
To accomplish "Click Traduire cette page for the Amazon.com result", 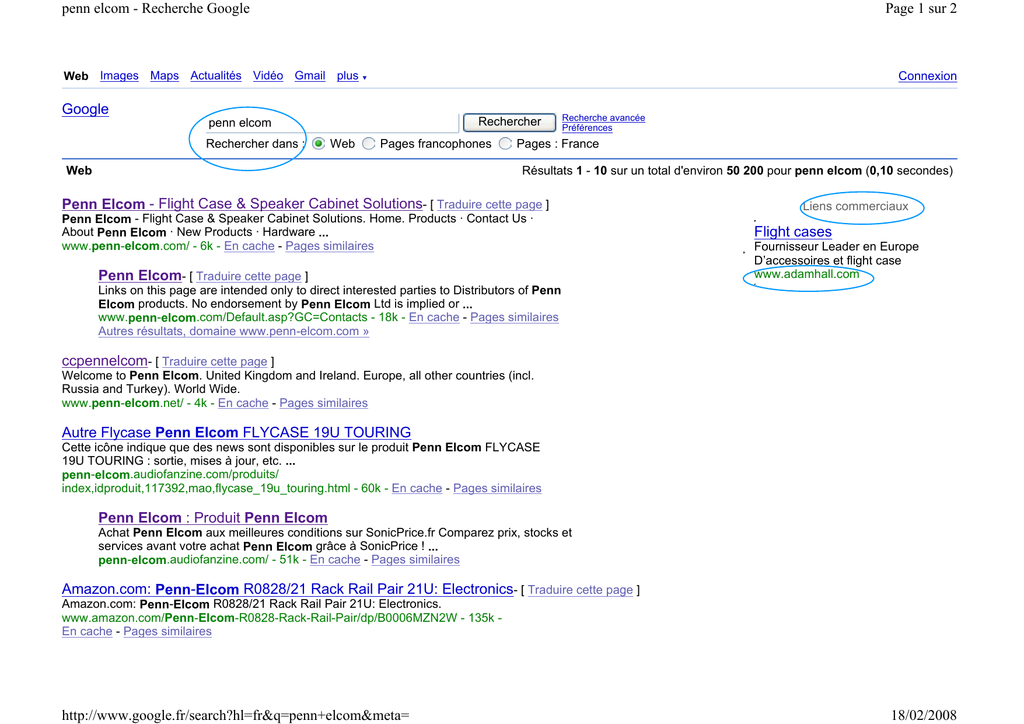I will point(580,590).
